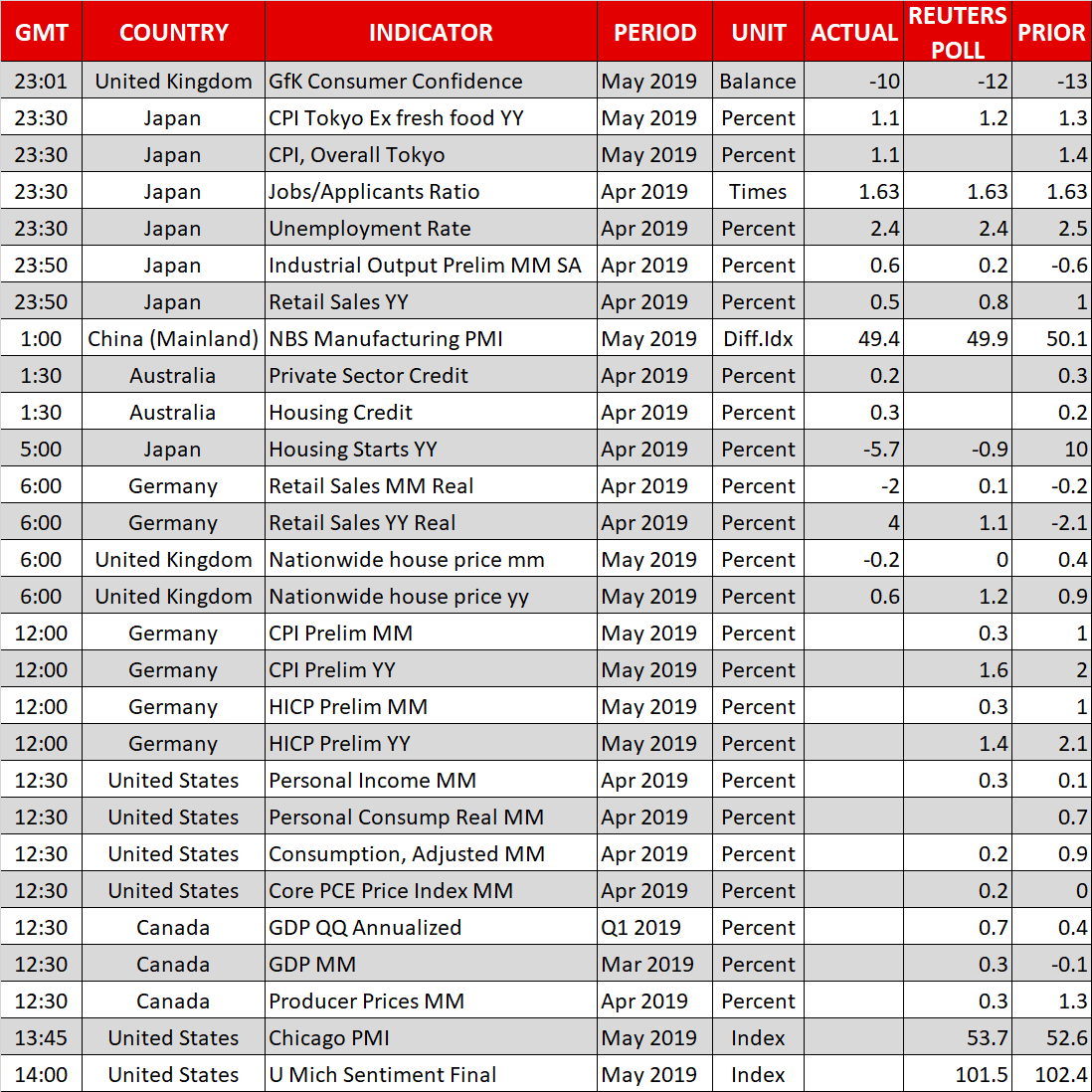Click the INDICATOR column header
This screenshot has height=1092, width=1092.
[431, 32]
